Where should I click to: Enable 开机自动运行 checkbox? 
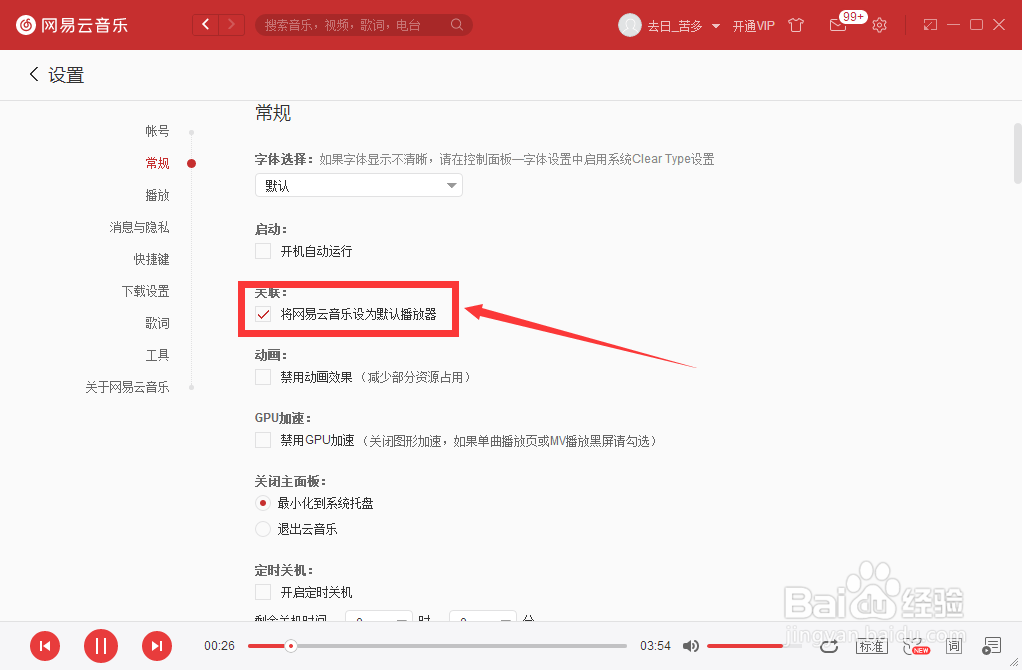(x=263, y=251)
